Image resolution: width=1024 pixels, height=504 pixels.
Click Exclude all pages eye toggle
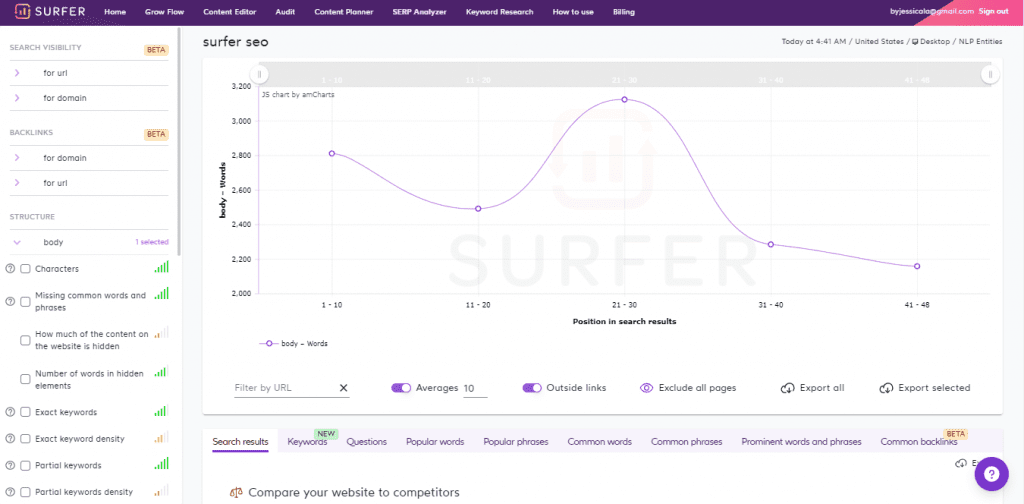(647, 388)
